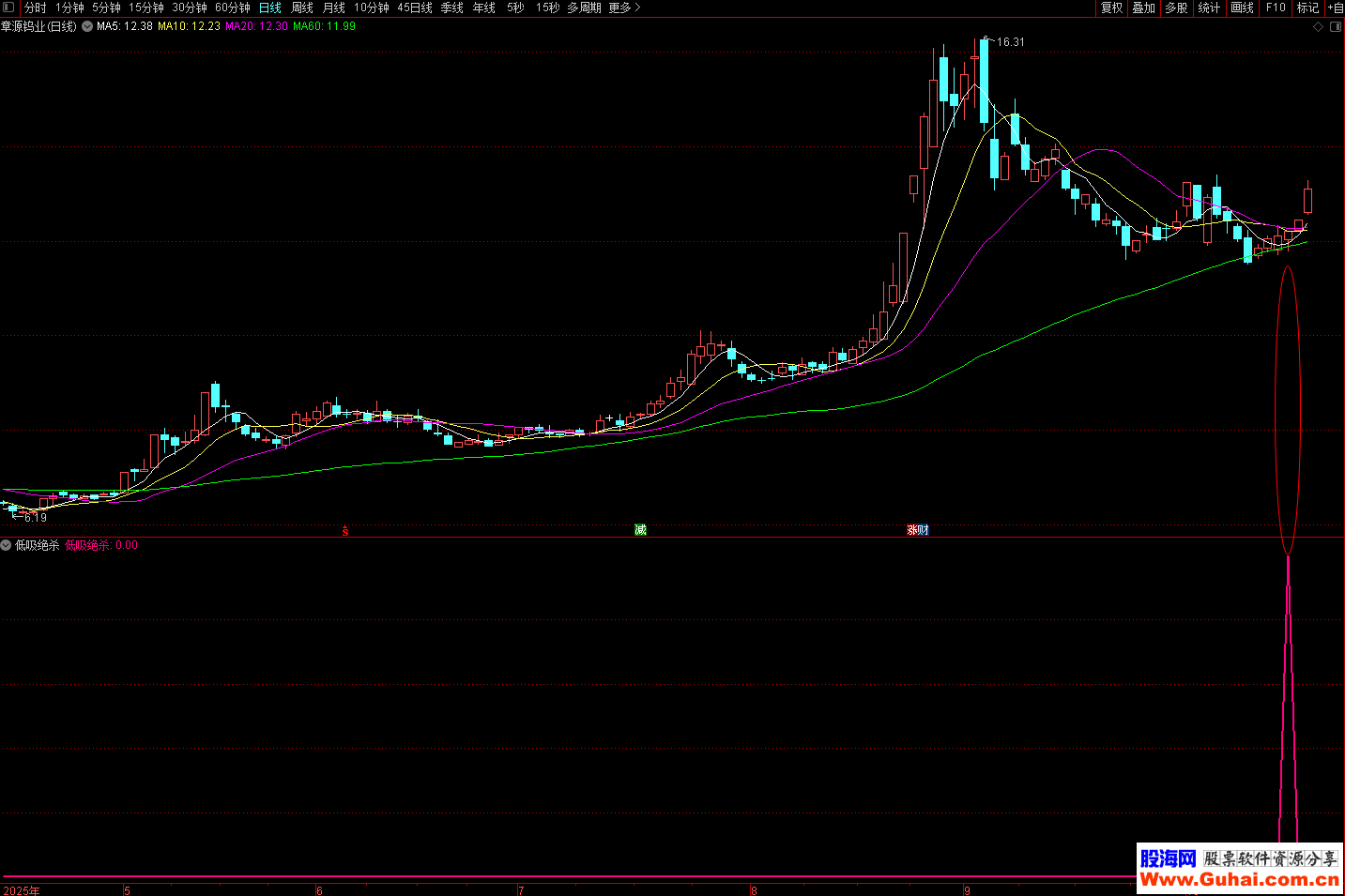Toggle the left sidebar panel icon
This screenshot has width=1345, height=896.
8,8
